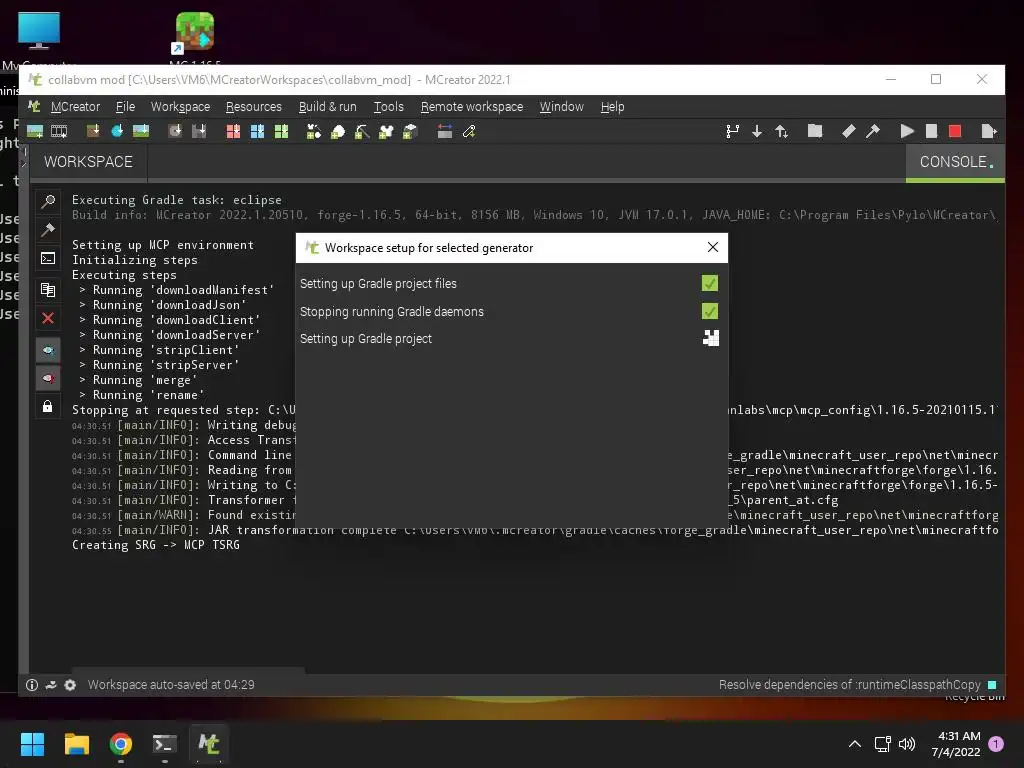1024x768 pixels.
Task: Open the MCreator menu
Action: [x=75, y=106]
